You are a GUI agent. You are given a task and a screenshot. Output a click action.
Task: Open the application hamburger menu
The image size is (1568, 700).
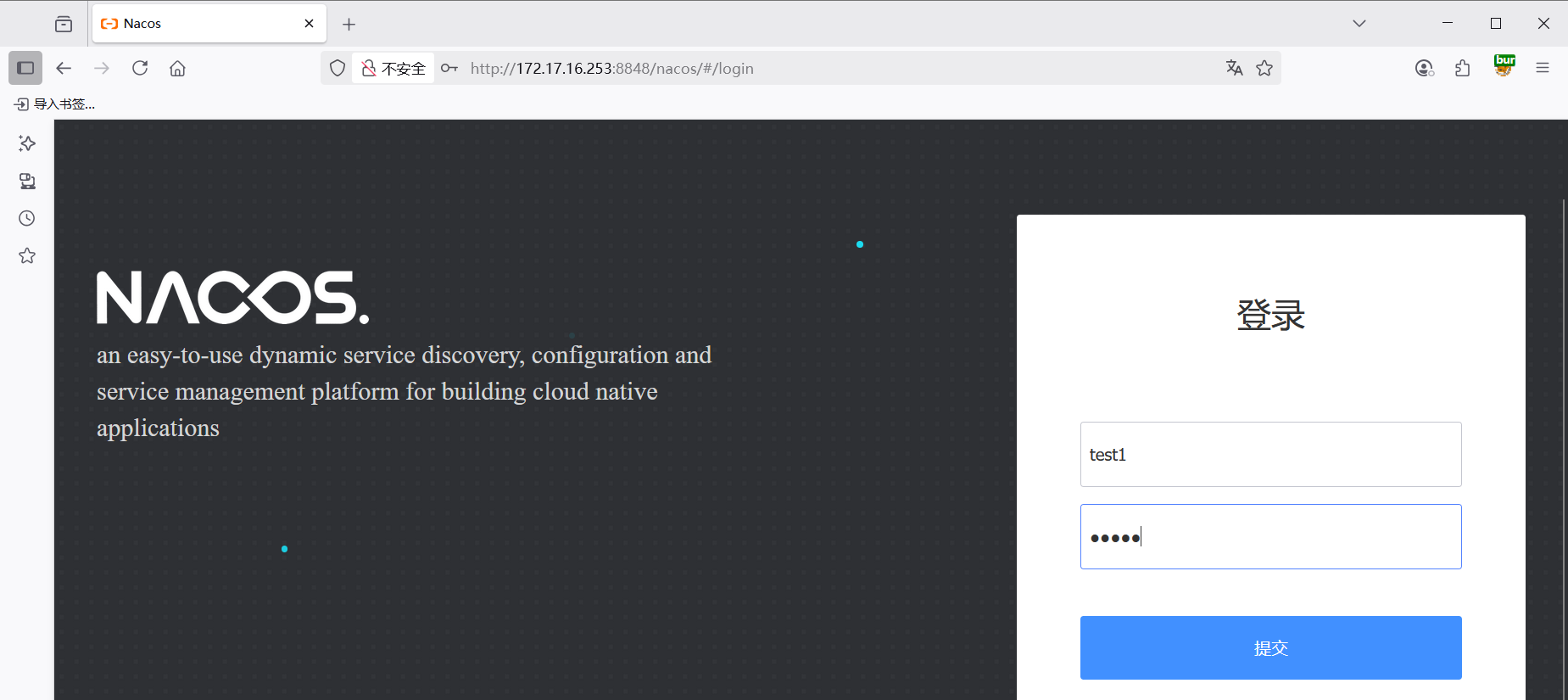click(1543, 68)
